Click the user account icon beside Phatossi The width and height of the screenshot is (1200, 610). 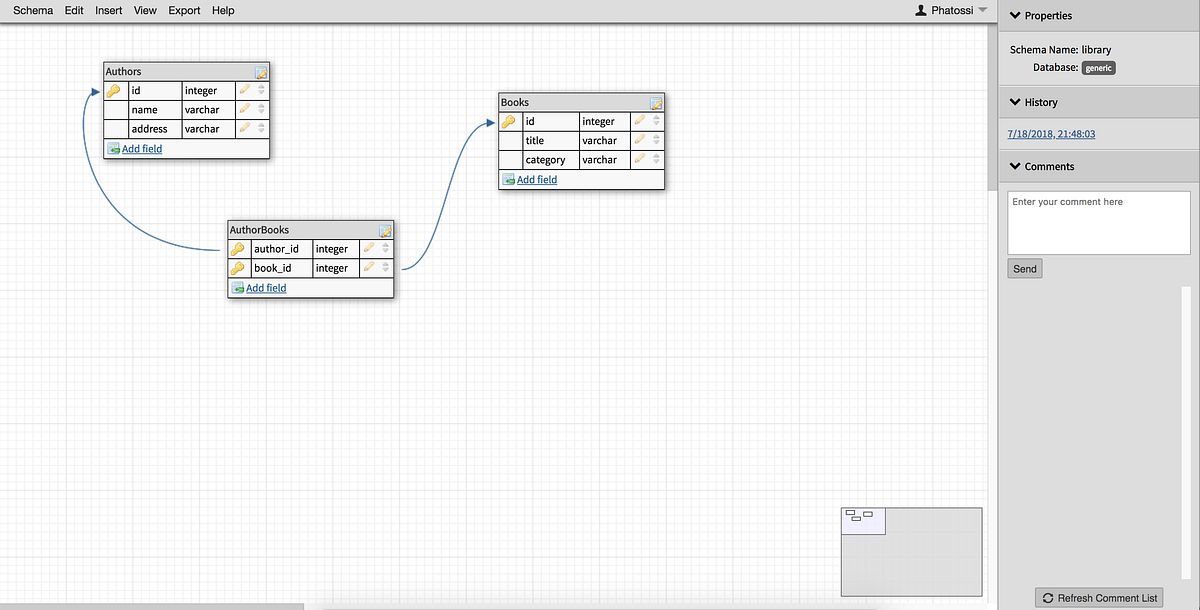[x=919, y=10]
